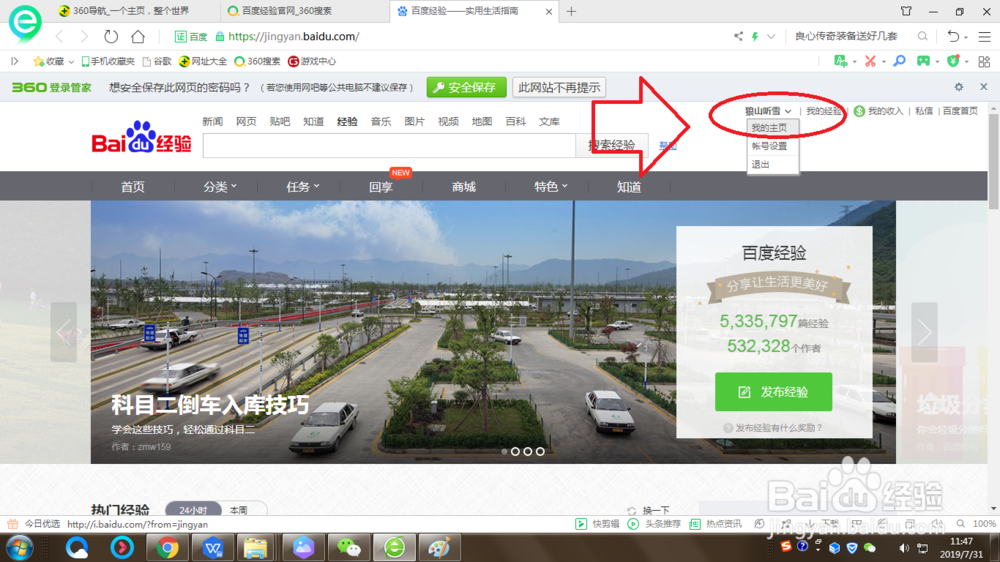This screenshot has width=1000, height=562.
Task: Expand the bookmarks sidebar arrow
Action: click(x=15, y=61)
